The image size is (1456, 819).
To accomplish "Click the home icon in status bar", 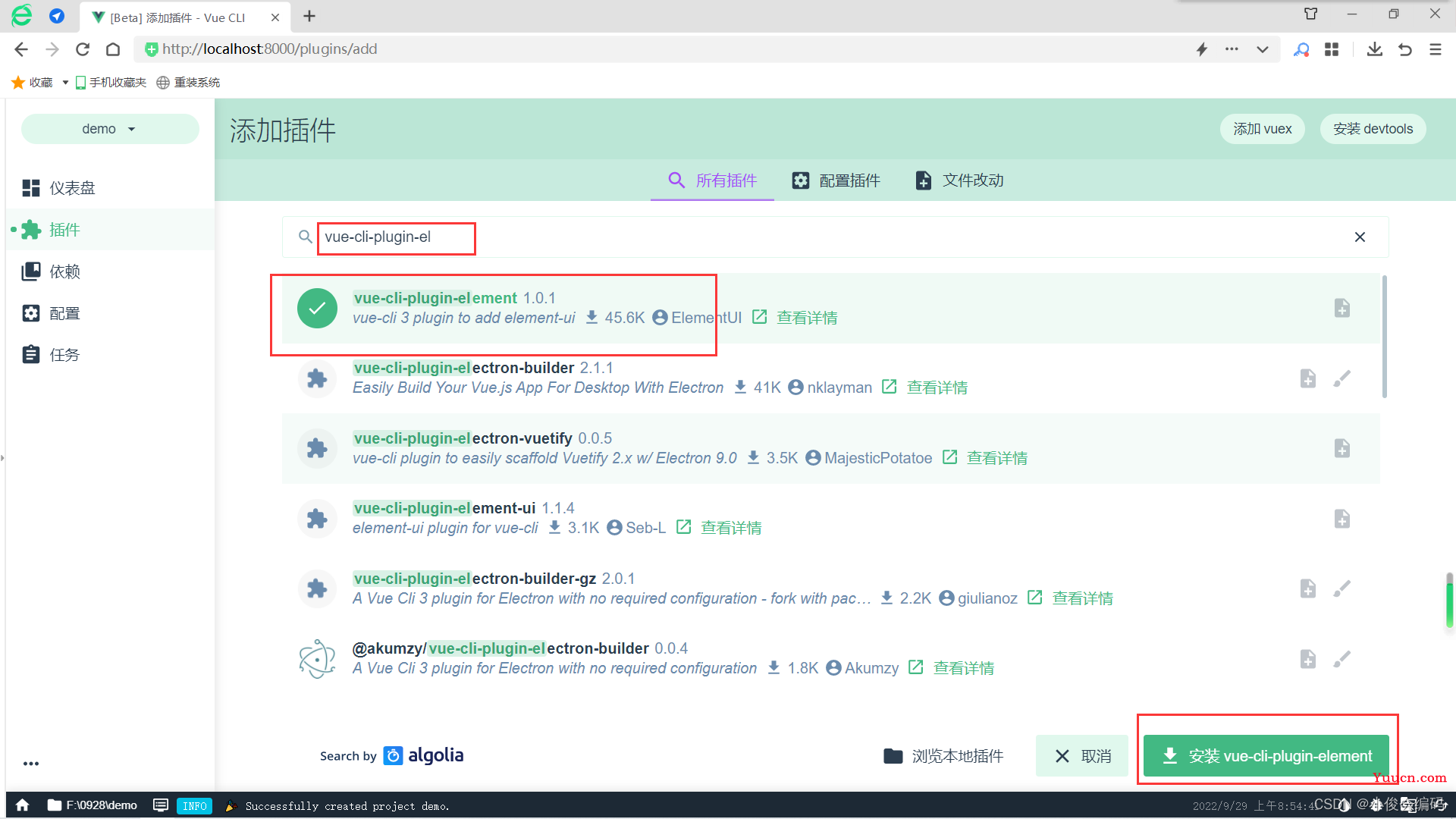I will pyautogui.click(x=23, y=805).
